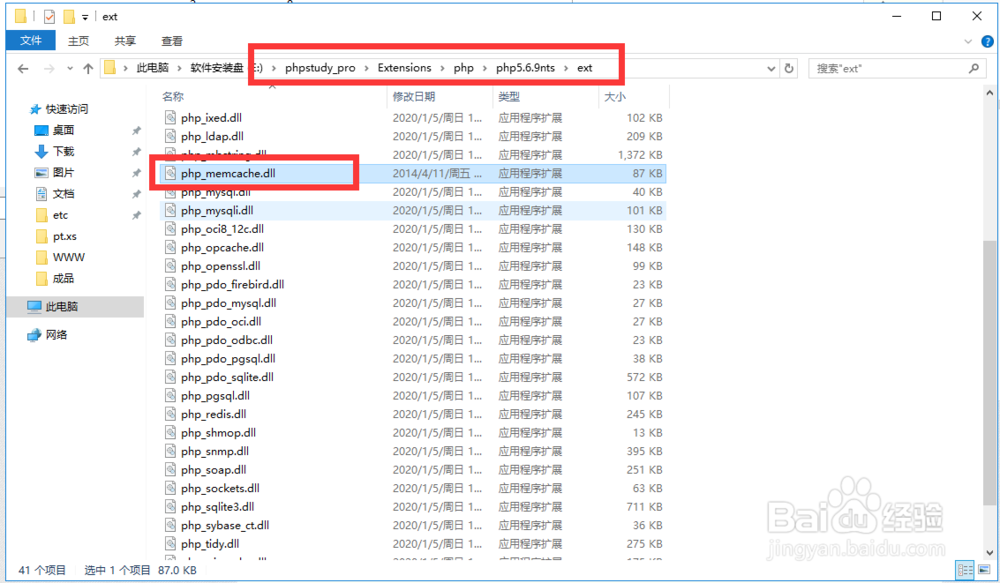Click the quick access properties checkmark icon
This screenshot has width=1000, height=583.
(x=49, y=17)
